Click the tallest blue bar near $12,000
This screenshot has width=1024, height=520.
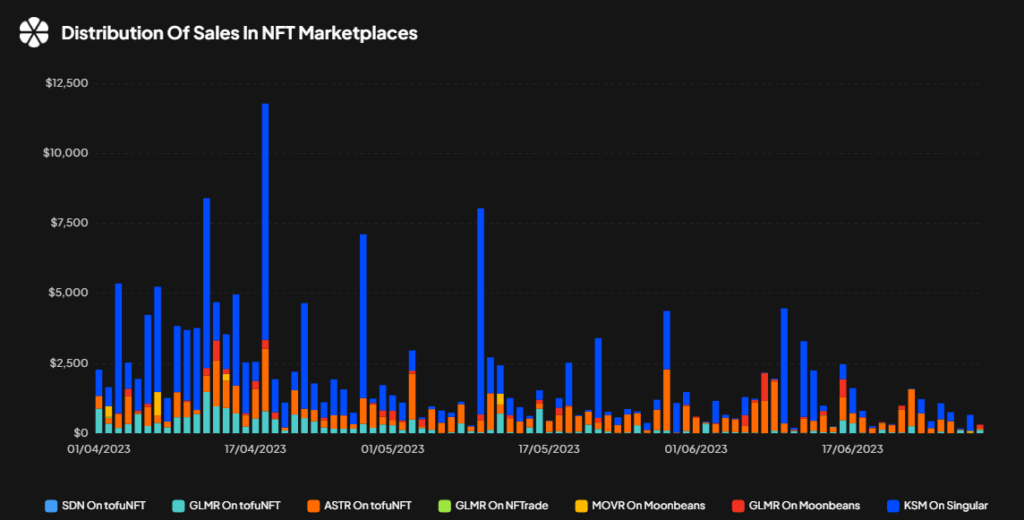tap(265, 222)
